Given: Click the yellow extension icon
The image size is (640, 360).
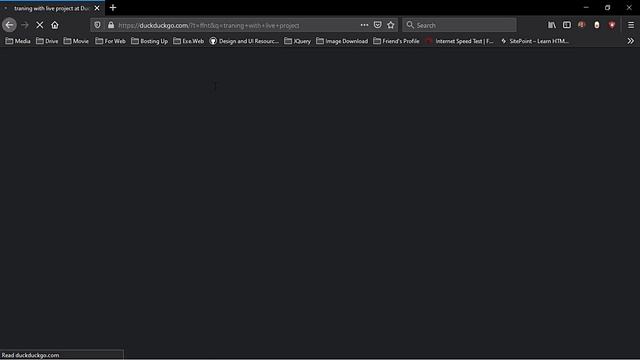Looking at the screenshot, I should [x=597, y=25].
